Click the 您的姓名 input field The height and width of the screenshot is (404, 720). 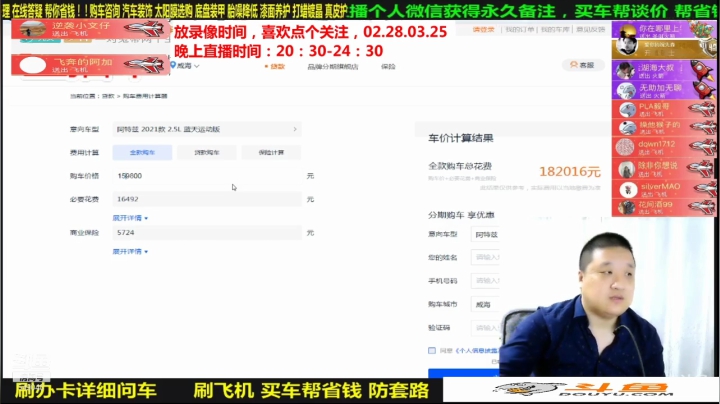485,258
